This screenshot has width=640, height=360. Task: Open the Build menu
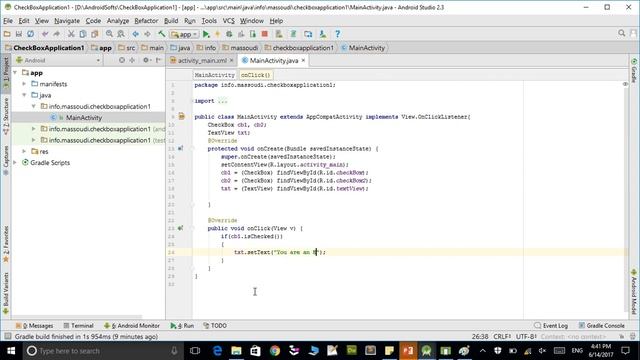coord(171,21)
